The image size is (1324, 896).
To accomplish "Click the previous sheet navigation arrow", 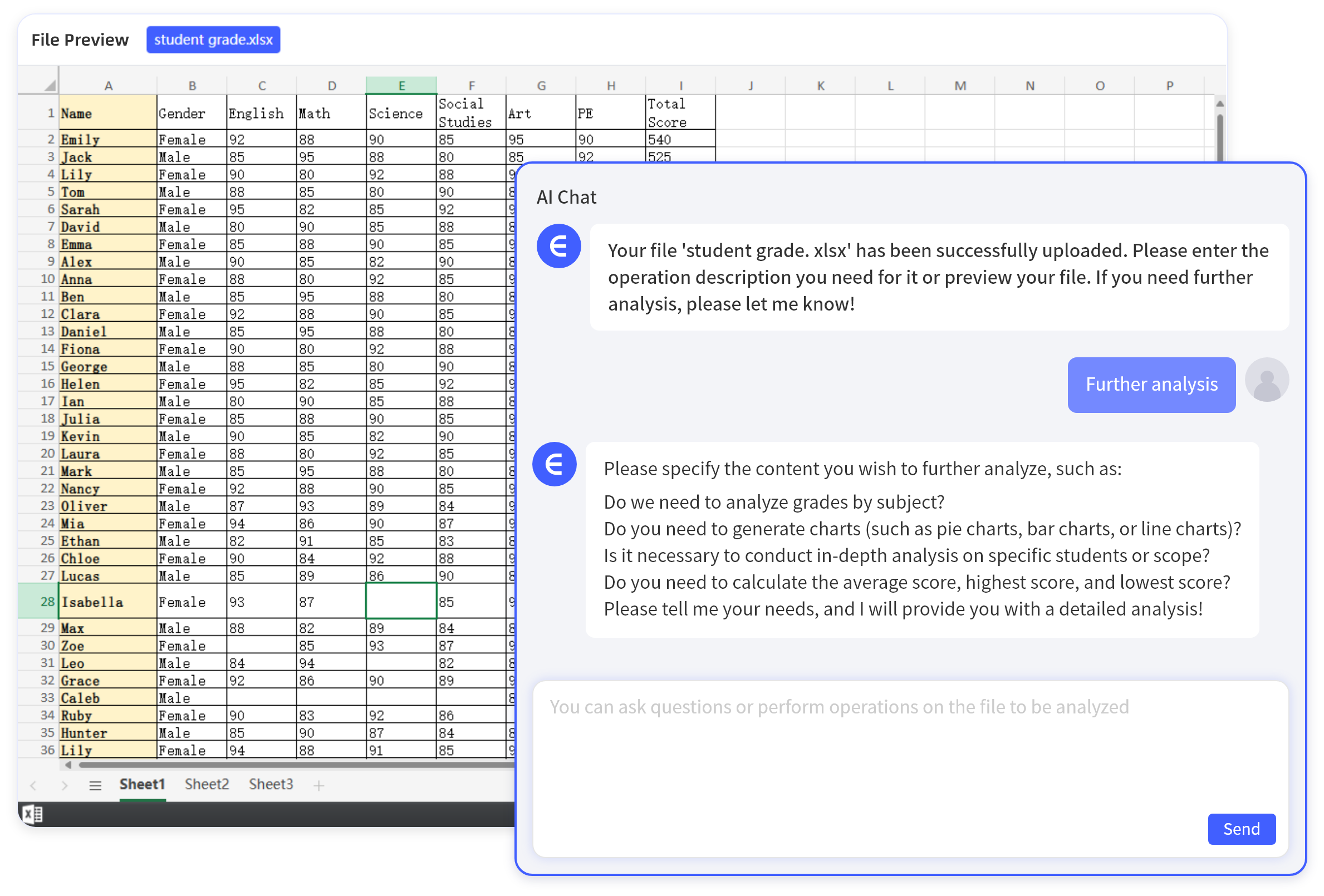I will click(33, 785).
